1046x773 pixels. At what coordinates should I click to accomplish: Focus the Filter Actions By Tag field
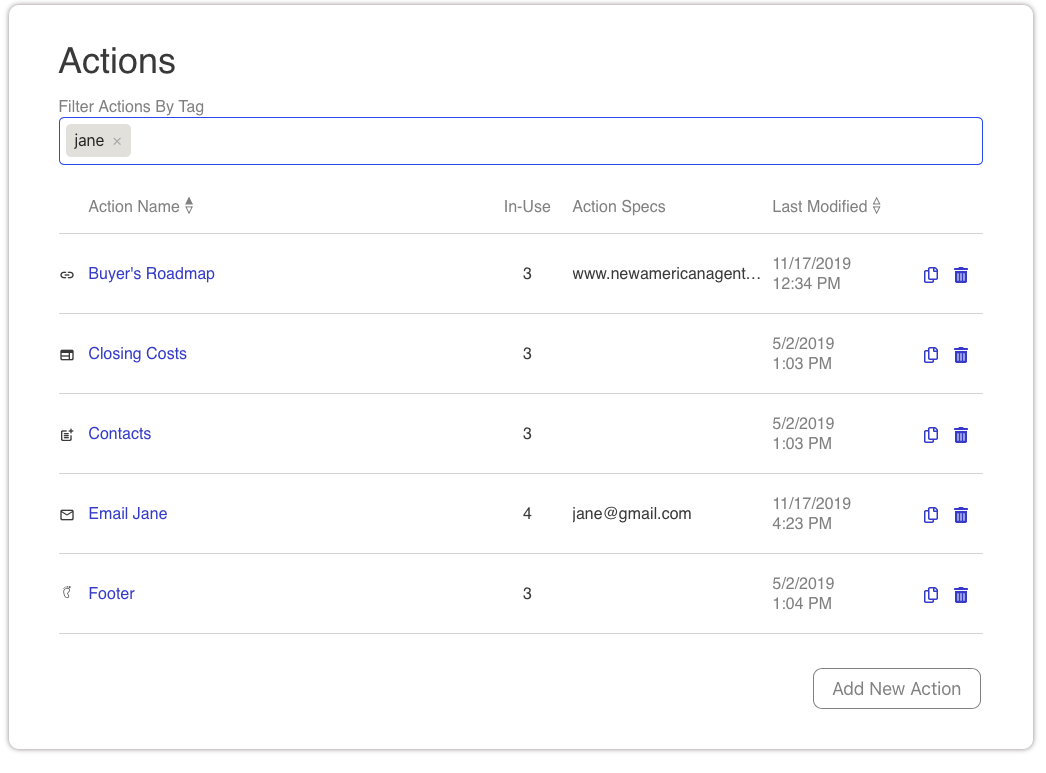[550, 141]
